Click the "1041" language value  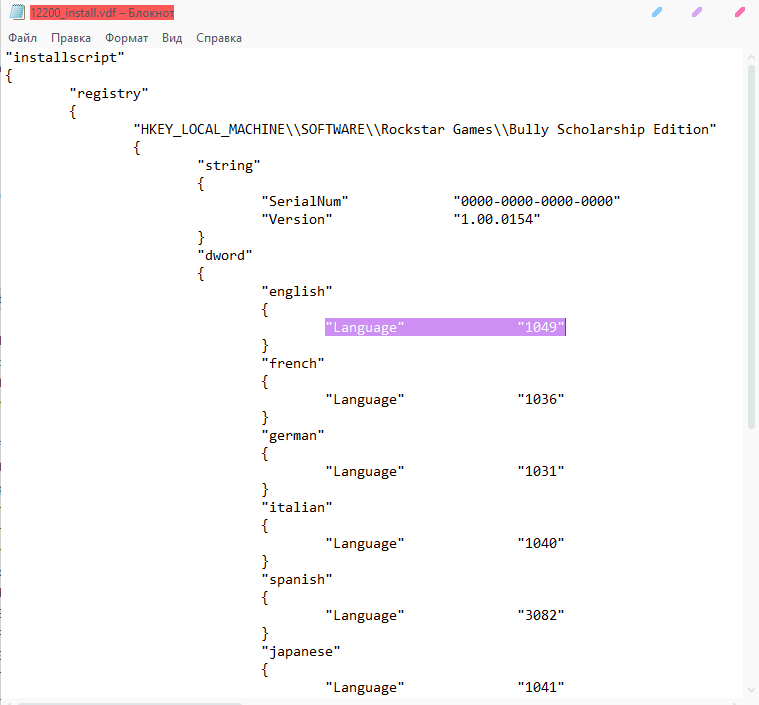point(541,687)
